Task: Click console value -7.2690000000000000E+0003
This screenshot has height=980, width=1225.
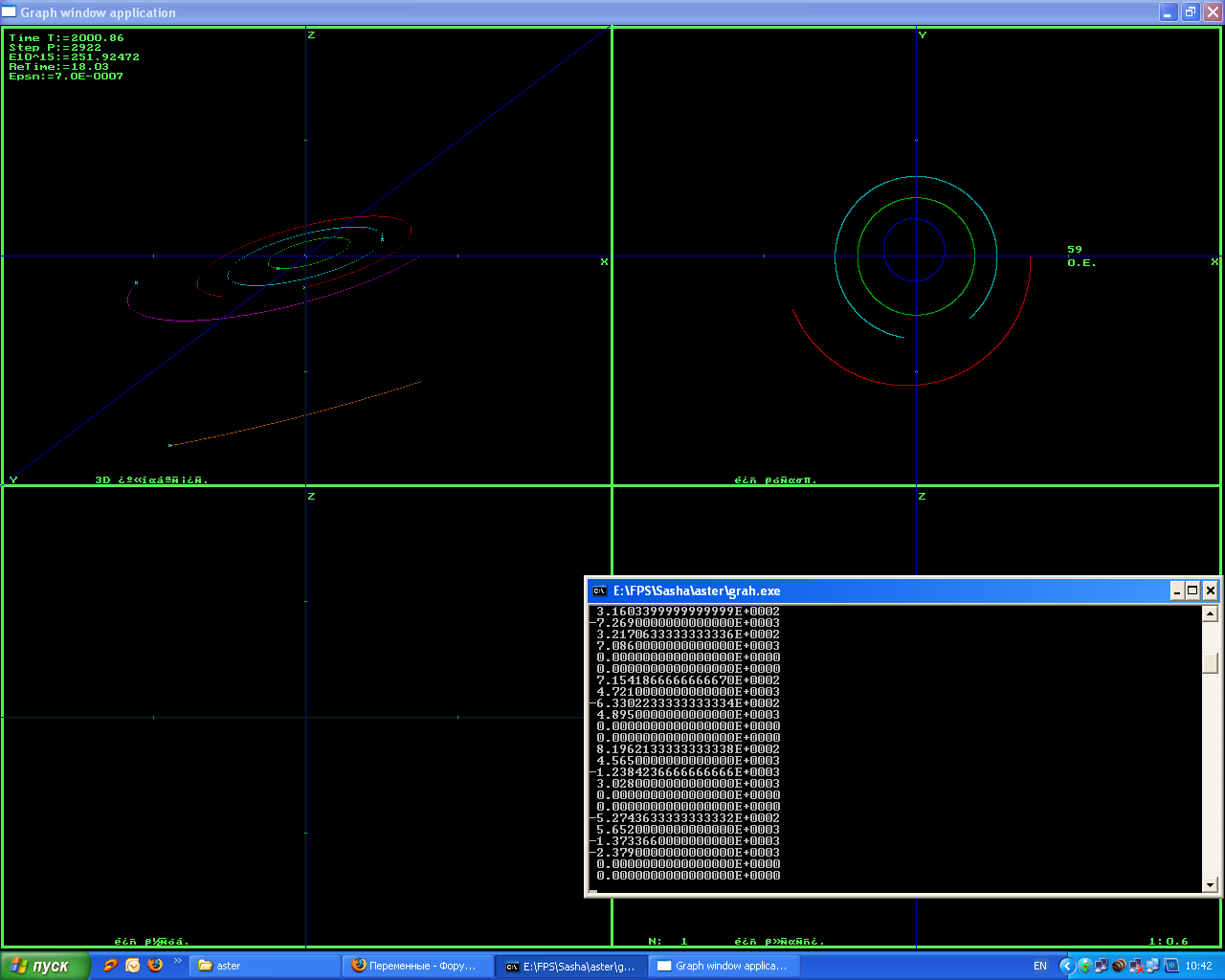Action: point(685,623)
